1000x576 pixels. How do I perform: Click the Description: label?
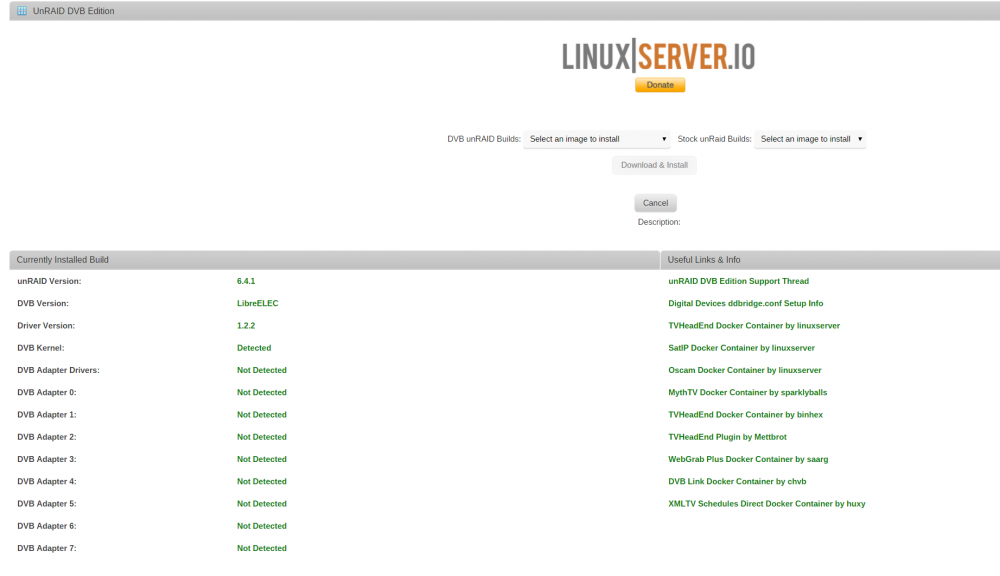click(659, 222)
